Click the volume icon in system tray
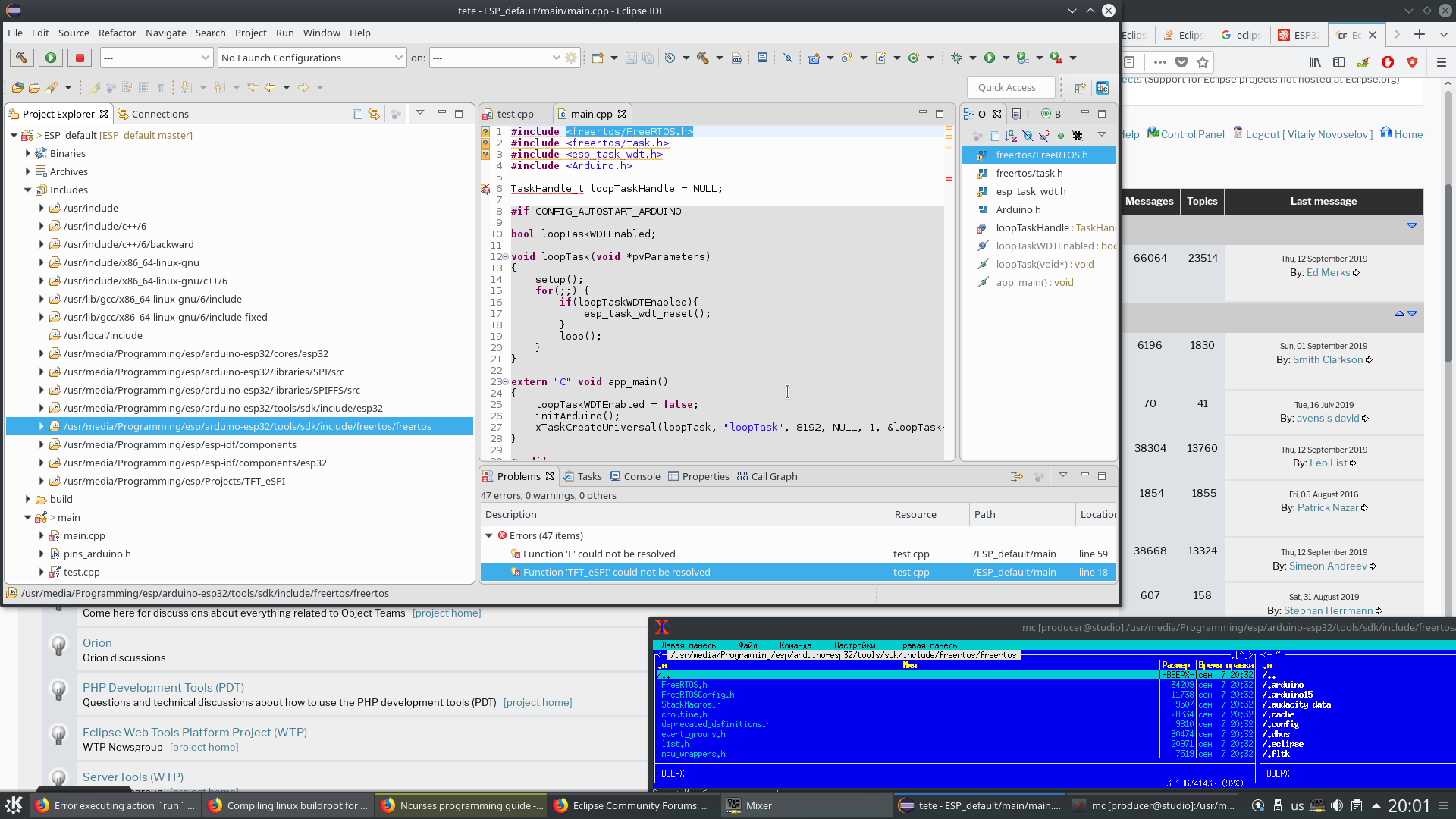Image resolution: width=1456 pixels, height=819 pixels. coord(1336,805)
